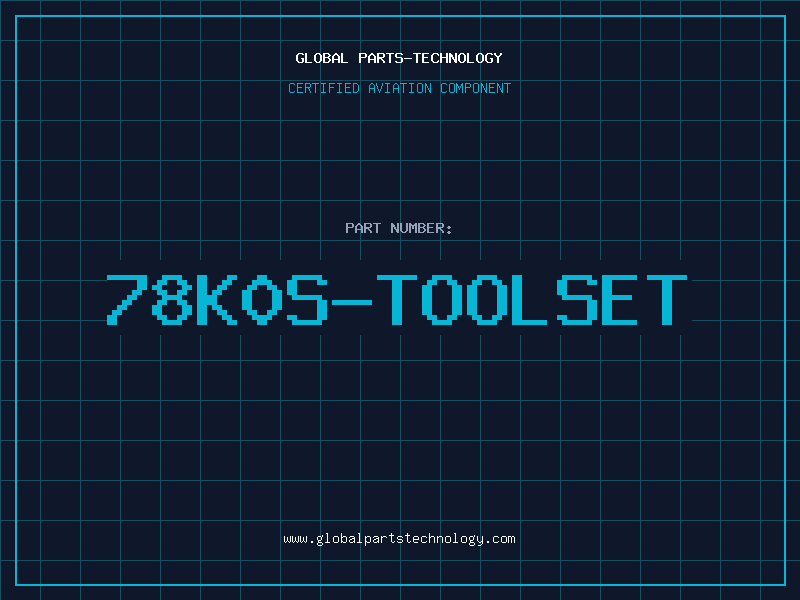Open the www.globalpartstechnology.com link
The width and height of the screenshot is (800, 600).
coord(399,539)
